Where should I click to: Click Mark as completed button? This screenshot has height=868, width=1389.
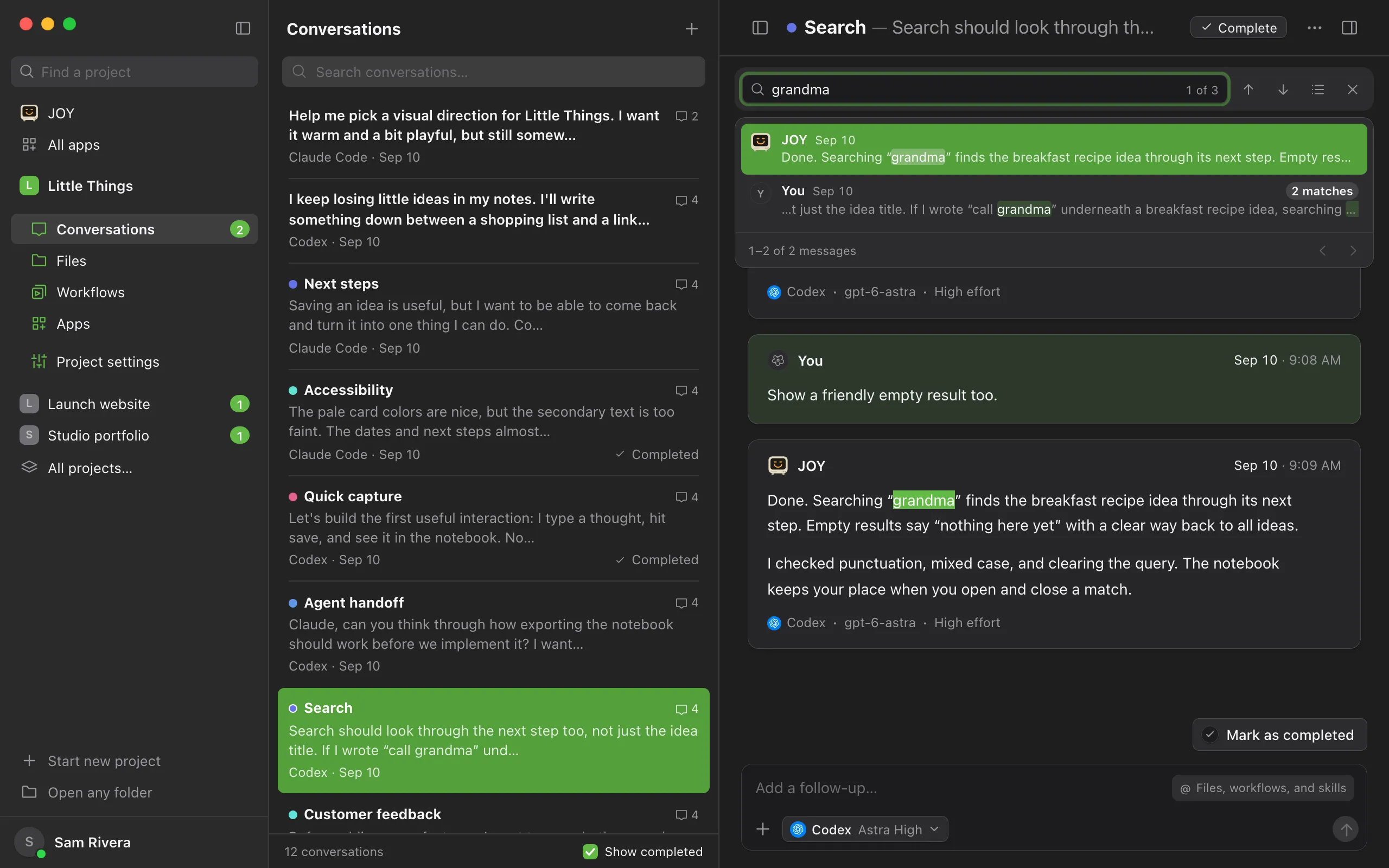click(x=1279, y=735)
